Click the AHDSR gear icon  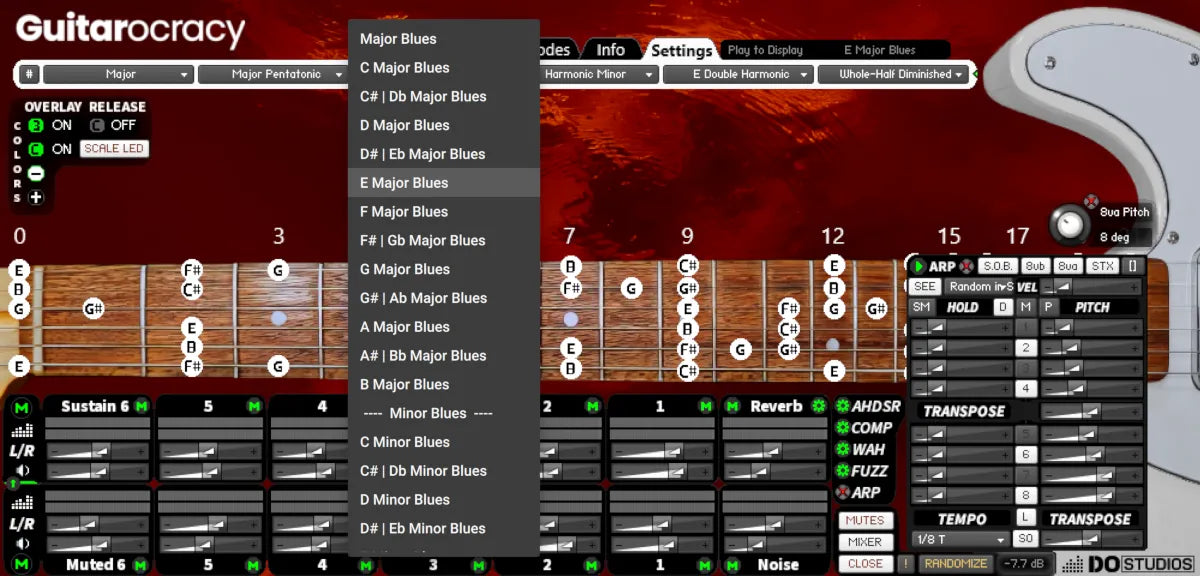pos(842,406)
